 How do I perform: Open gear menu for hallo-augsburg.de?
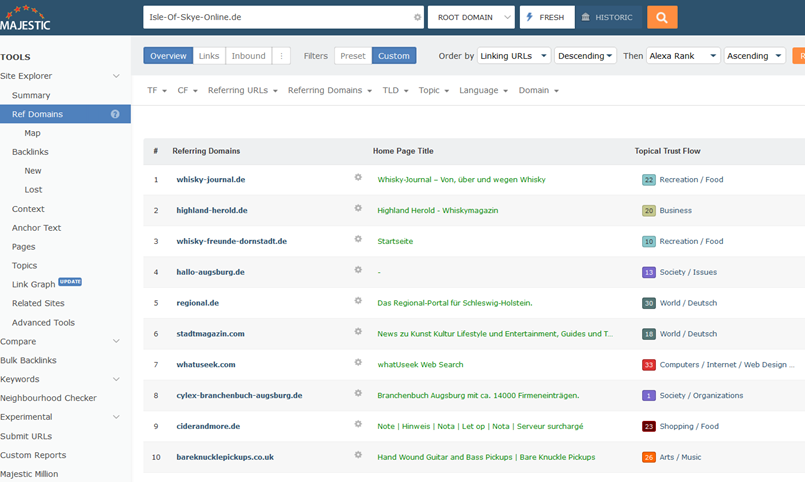tap(358, 269)
